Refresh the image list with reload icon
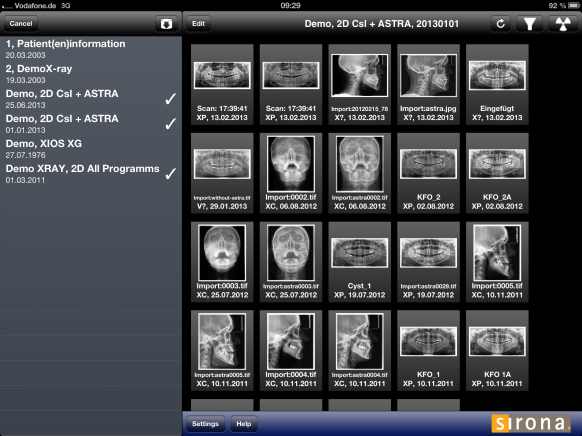 500,24
